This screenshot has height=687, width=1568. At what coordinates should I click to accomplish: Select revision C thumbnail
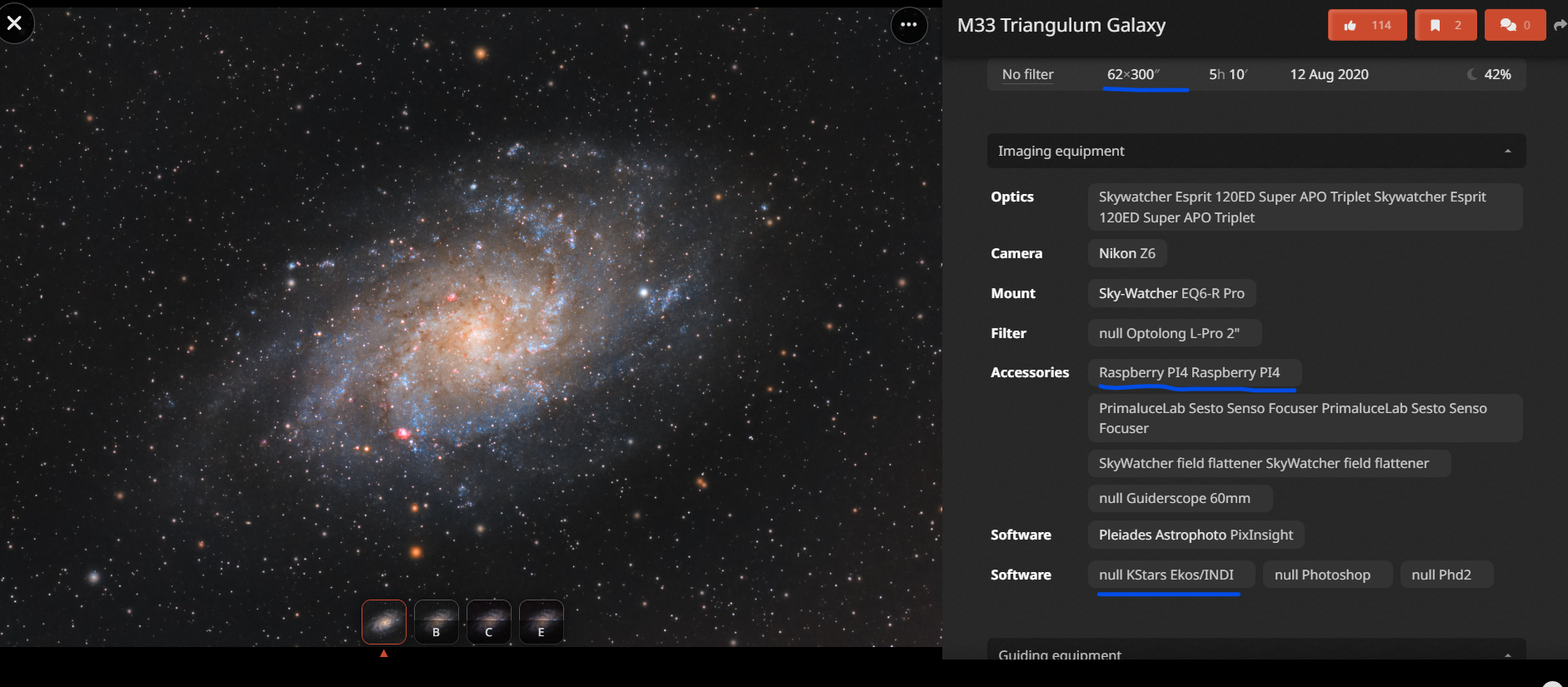[489, 622]
